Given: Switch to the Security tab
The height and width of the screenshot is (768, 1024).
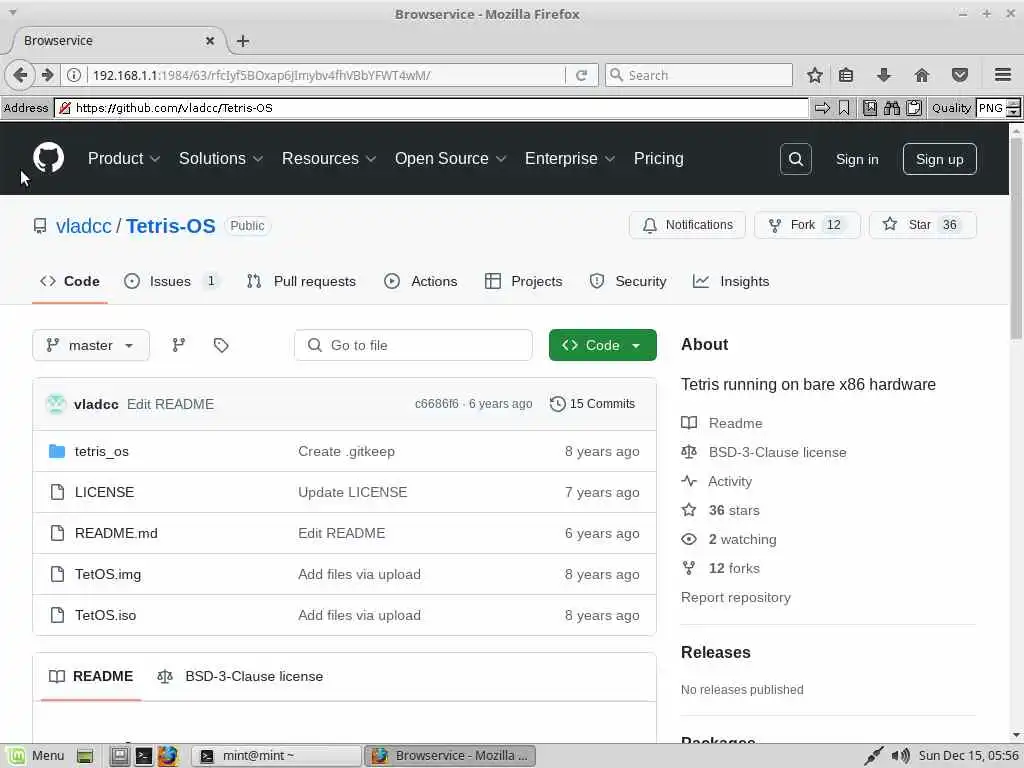Looking at the screenshot, I should click(x=628, y=281).
